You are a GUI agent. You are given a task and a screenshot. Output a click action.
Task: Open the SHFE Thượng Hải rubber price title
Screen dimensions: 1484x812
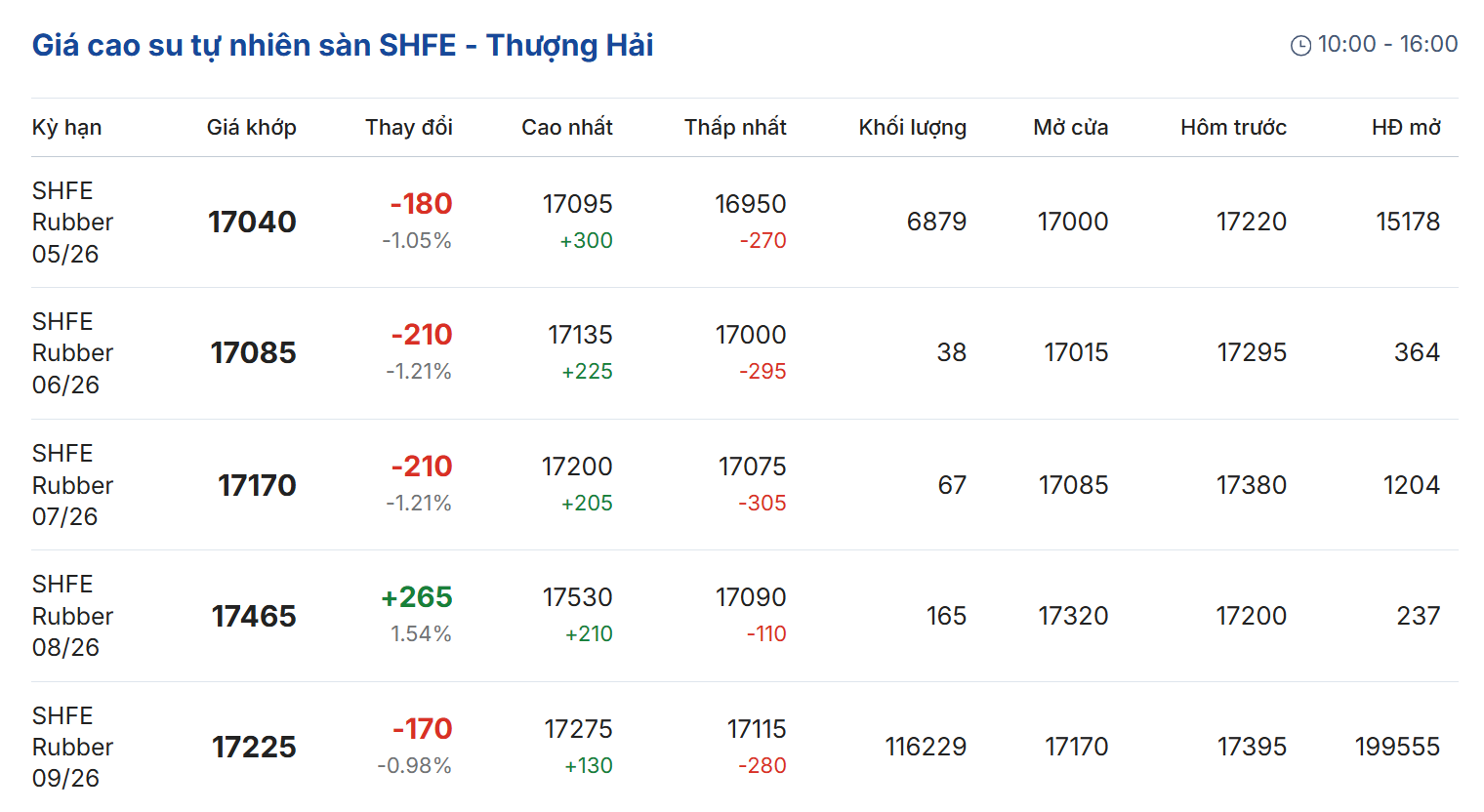(x=342, y=45)
